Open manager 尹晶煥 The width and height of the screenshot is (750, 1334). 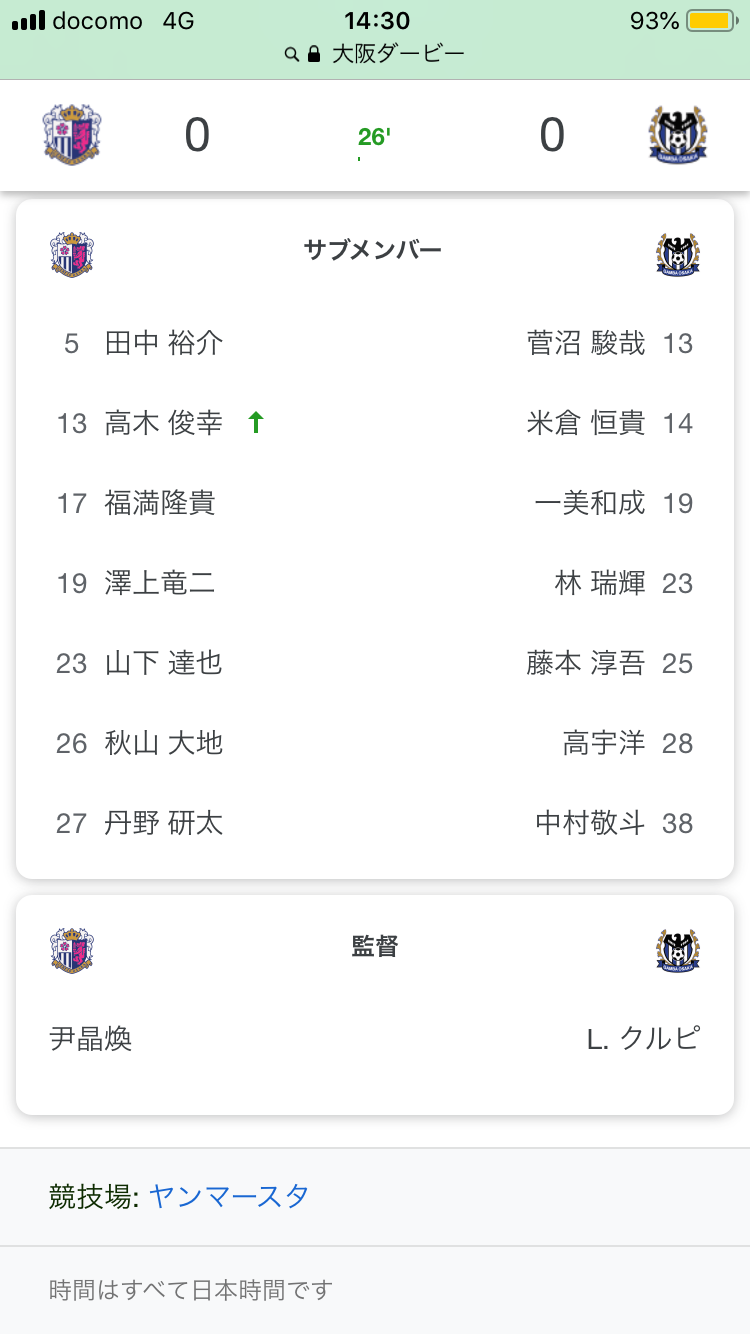pyautogui.click(x=91, y=1039)
